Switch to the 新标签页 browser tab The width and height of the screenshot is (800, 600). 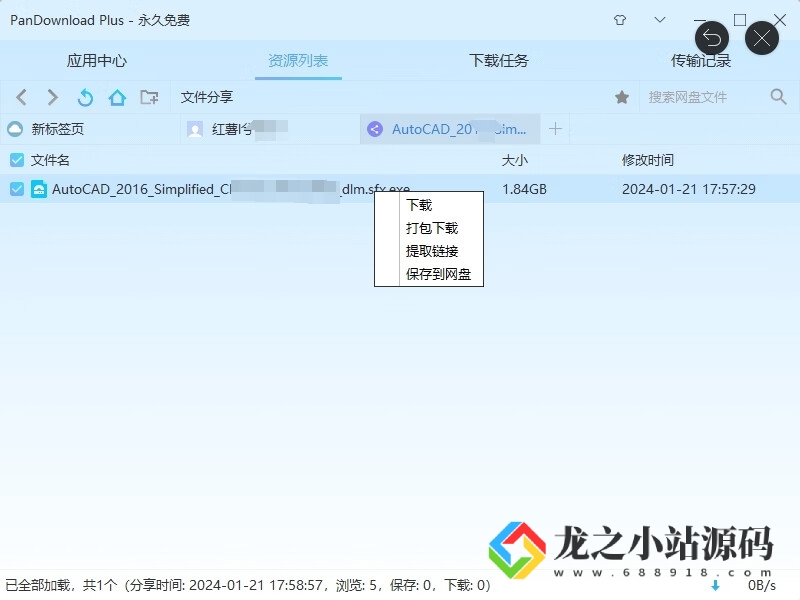[x=90, y=129]
